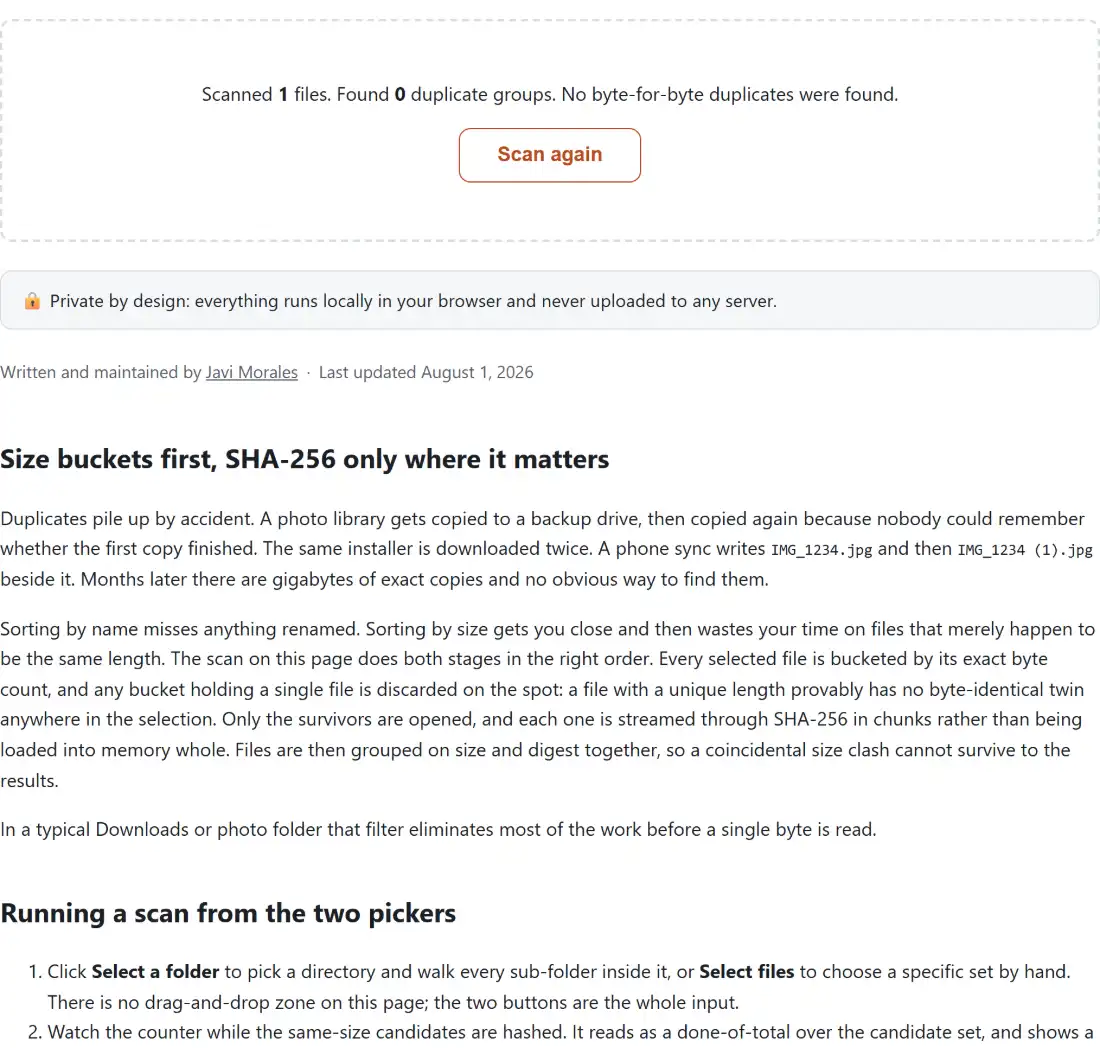Click the bold 'Select files' text
The width and height of the screenshot is (1100, 1048).
tap(746, 972)
